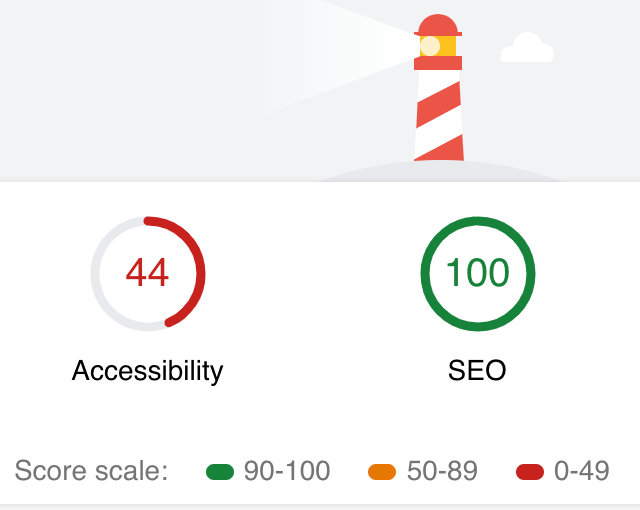640x510 pixels.
Task: Click the orange 50-89 legend pill
Action: [x=382, y=472]
